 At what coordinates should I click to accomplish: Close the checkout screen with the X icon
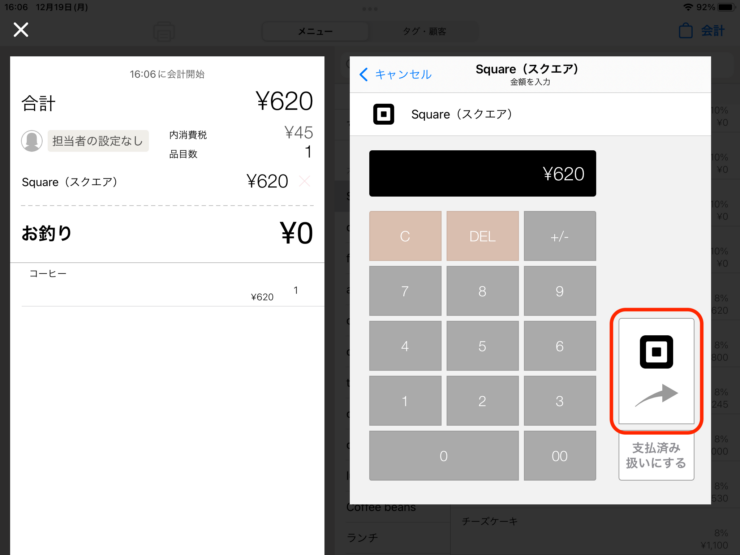click(x=21, y=30)
